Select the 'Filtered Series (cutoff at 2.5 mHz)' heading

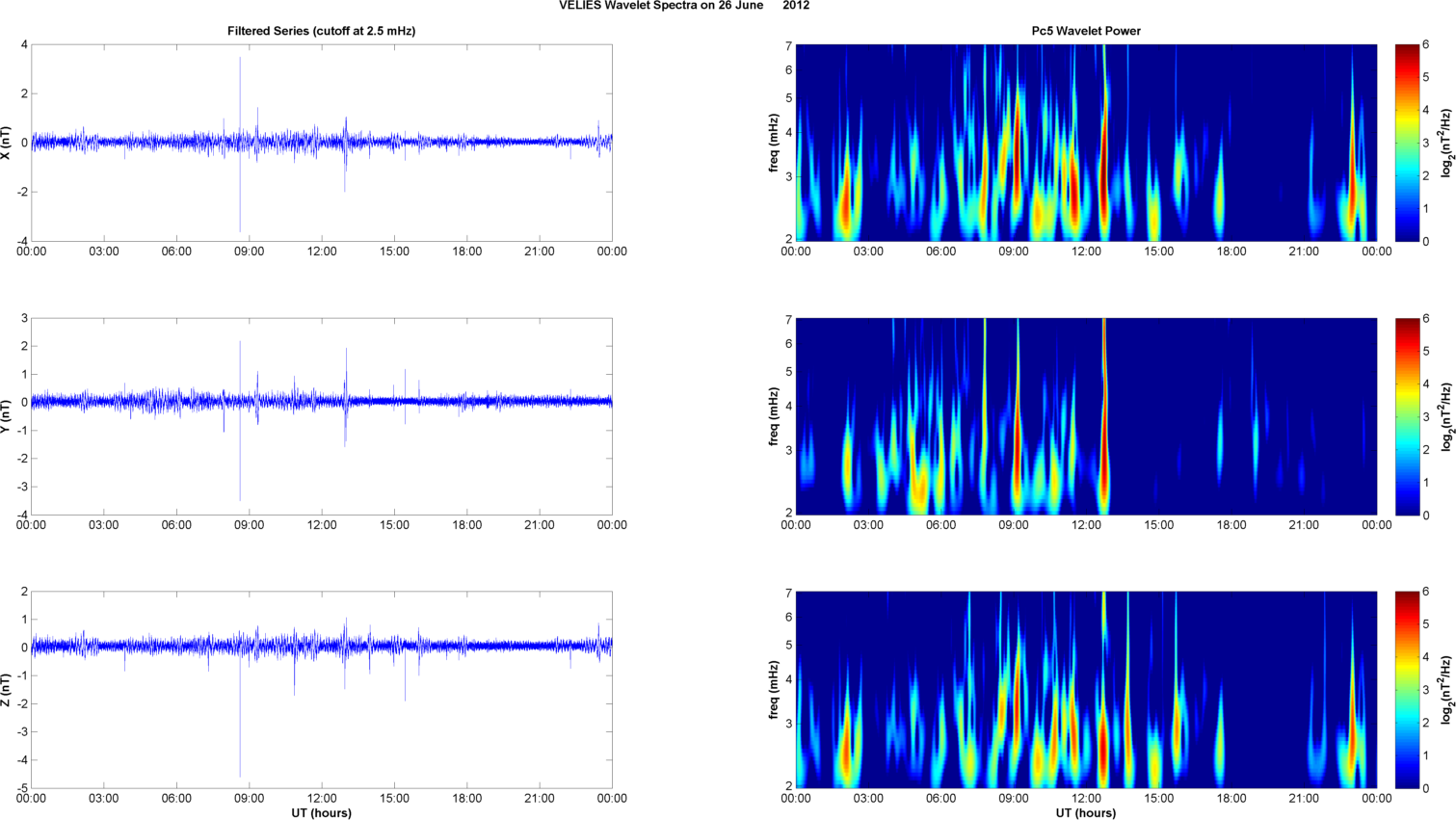321,31
